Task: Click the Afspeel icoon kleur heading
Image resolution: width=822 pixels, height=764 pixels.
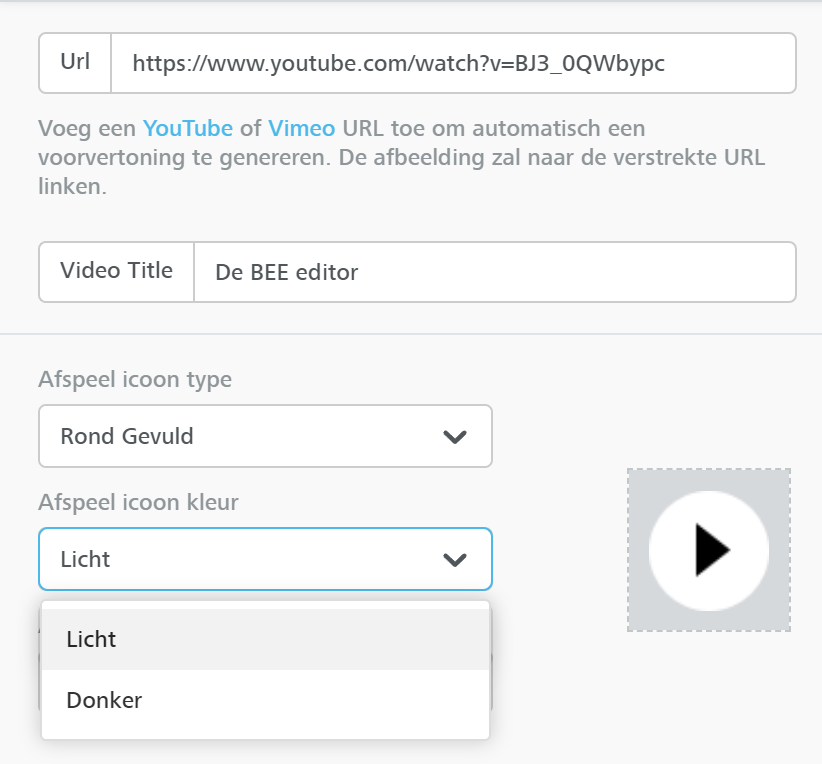Action: [x=139, y=502]
